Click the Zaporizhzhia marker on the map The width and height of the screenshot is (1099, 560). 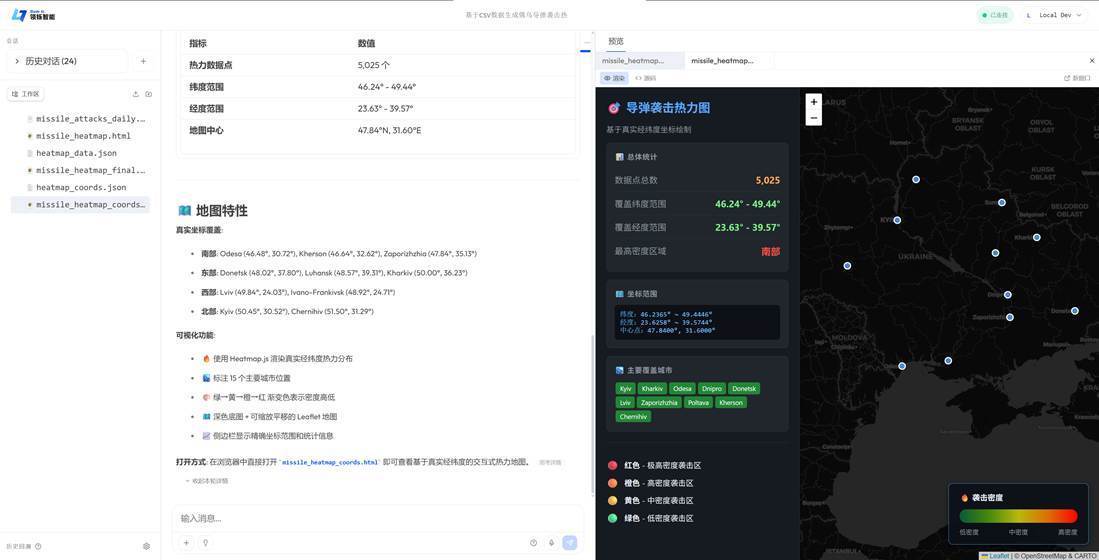[x=1010, y=317]
